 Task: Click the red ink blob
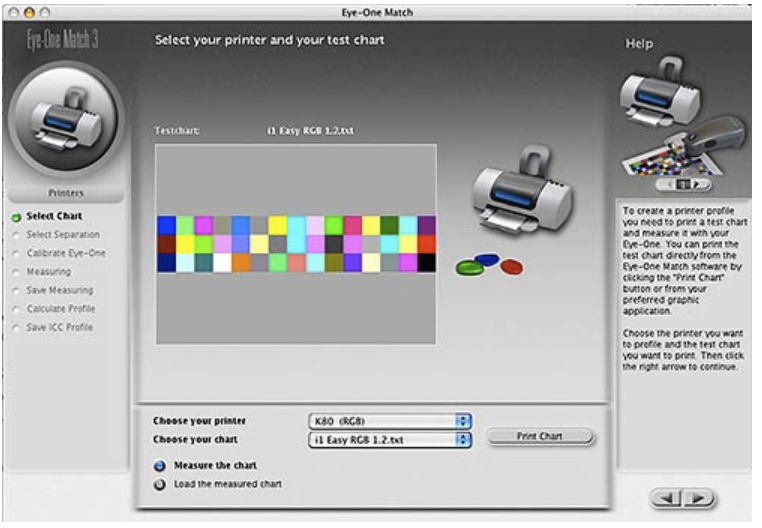[511, 266]
